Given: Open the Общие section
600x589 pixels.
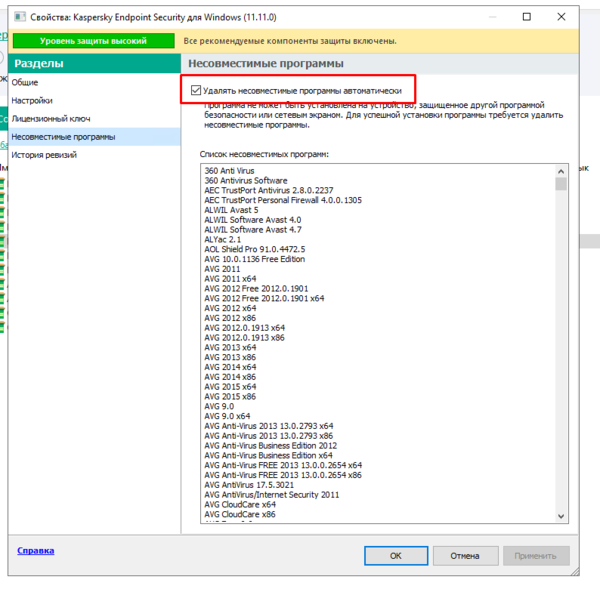Looking at the screenshot, I should (94, 82).
